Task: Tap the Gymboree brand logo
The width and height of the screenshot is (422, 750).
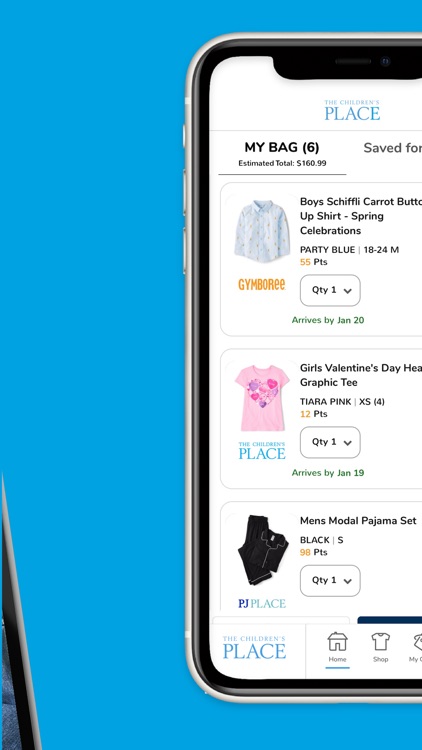Action: pyautogui.click(x=262, y=285)
